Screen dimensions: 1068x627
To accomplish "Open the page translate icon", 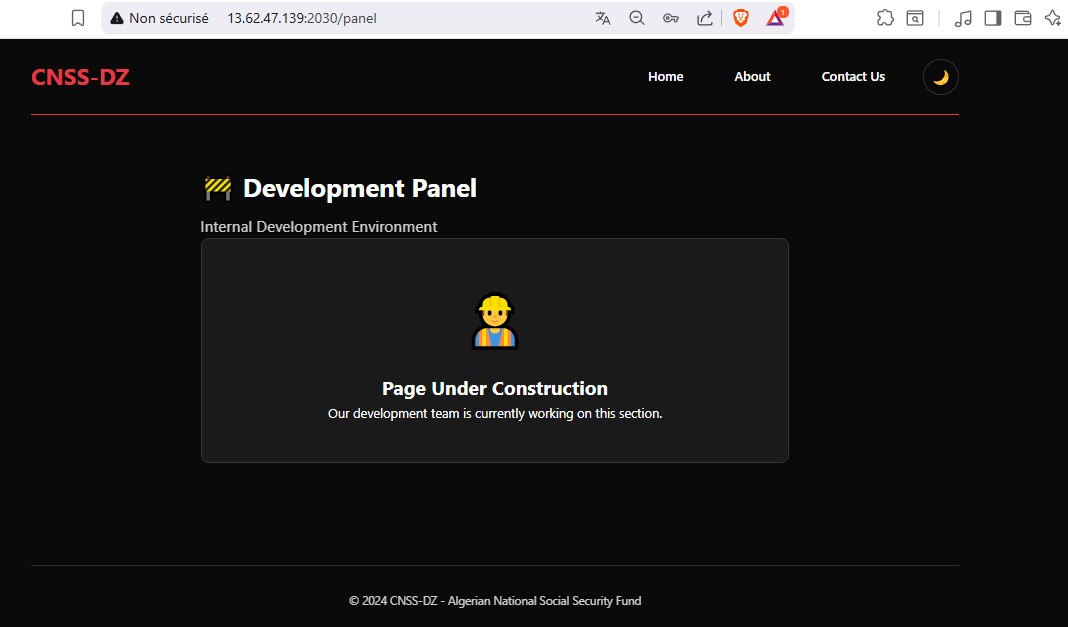I will (603, 18).
